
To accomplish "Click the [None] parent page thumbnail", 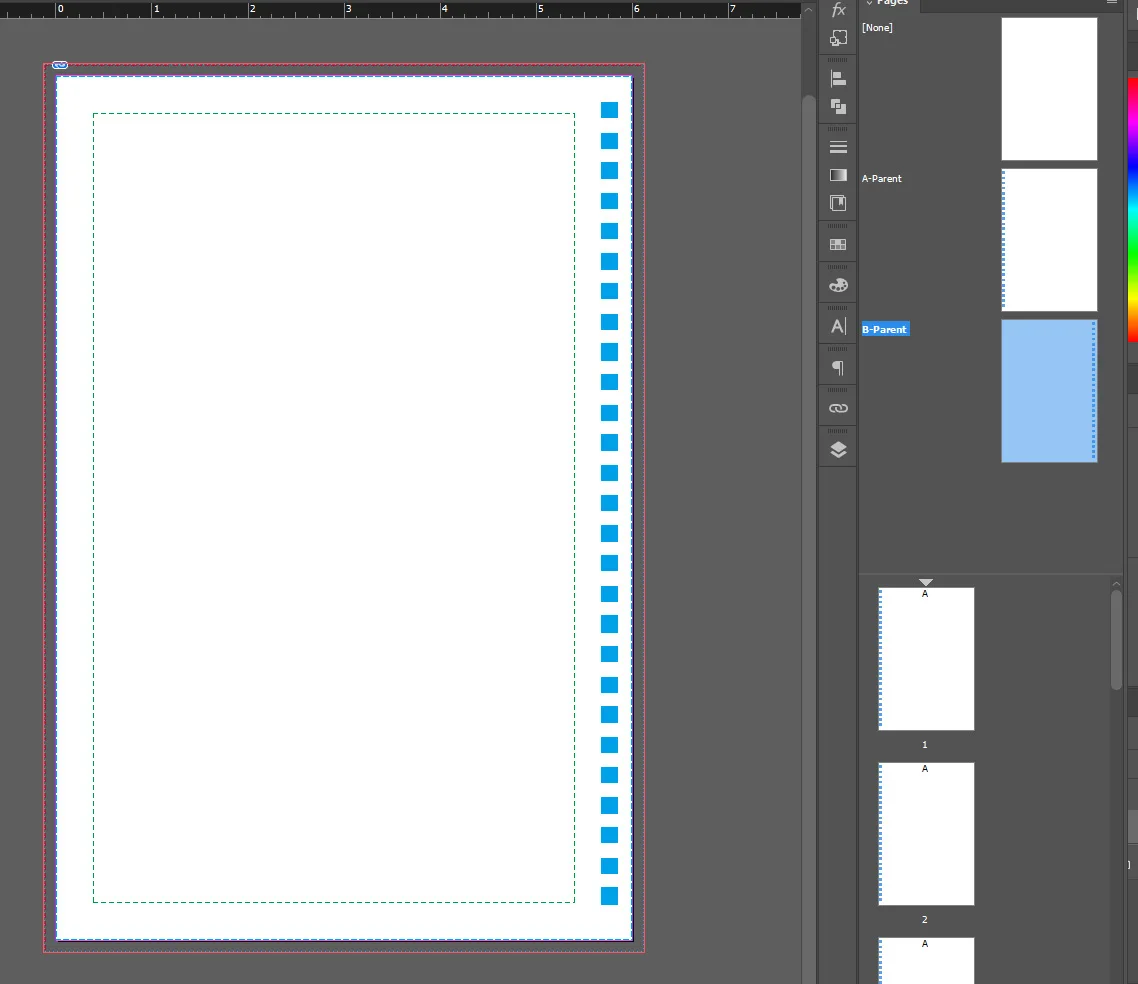I will (x=1049, y=89).
